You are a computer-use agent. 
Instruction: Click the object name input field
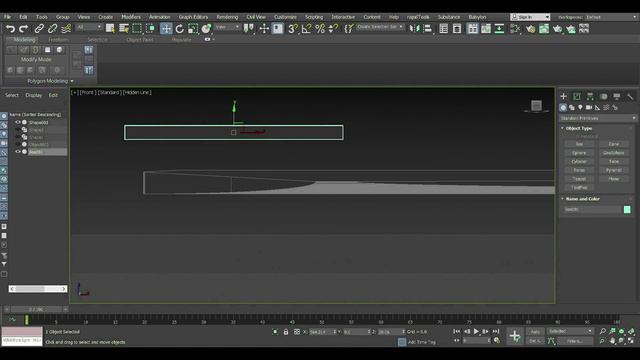[592, 209]
